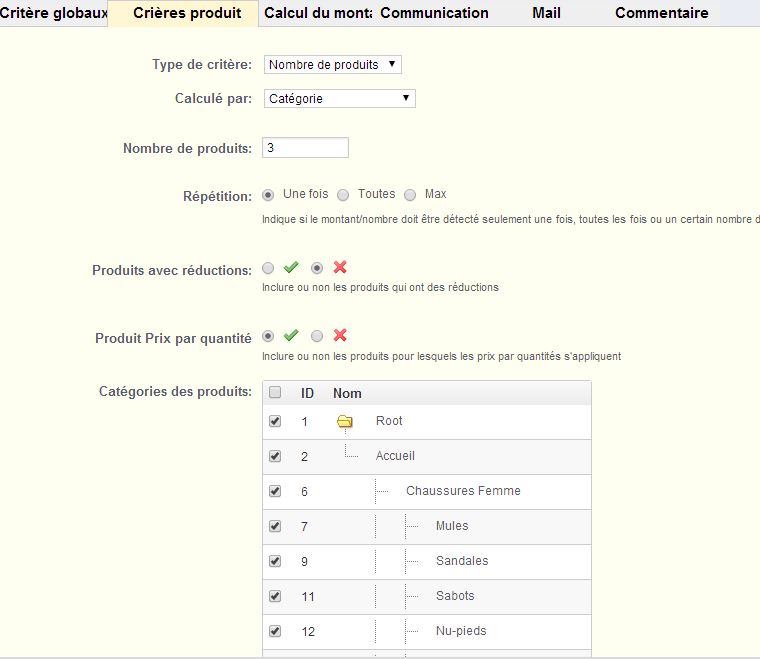
Task: Switch to the Communication tab
Action: pos(434,13)
